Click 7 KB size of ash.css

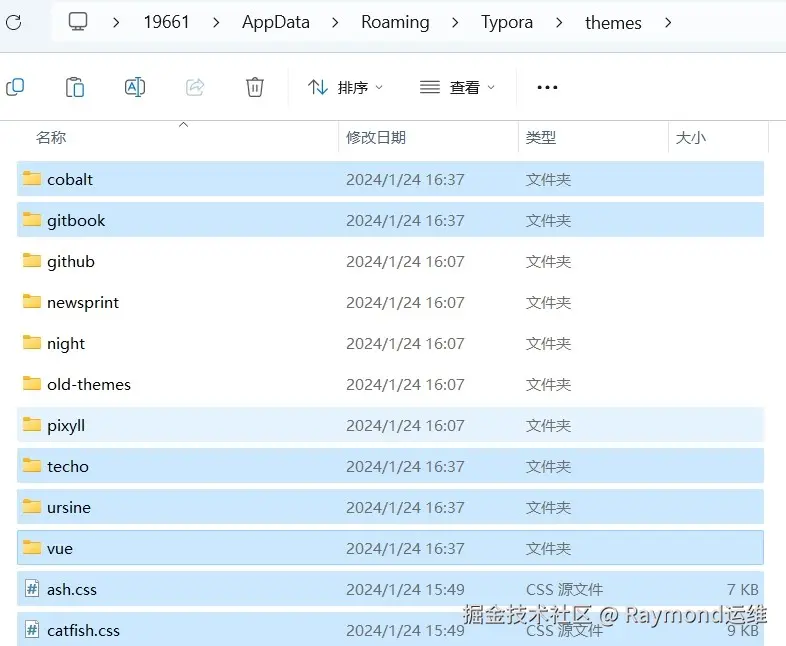743,589
